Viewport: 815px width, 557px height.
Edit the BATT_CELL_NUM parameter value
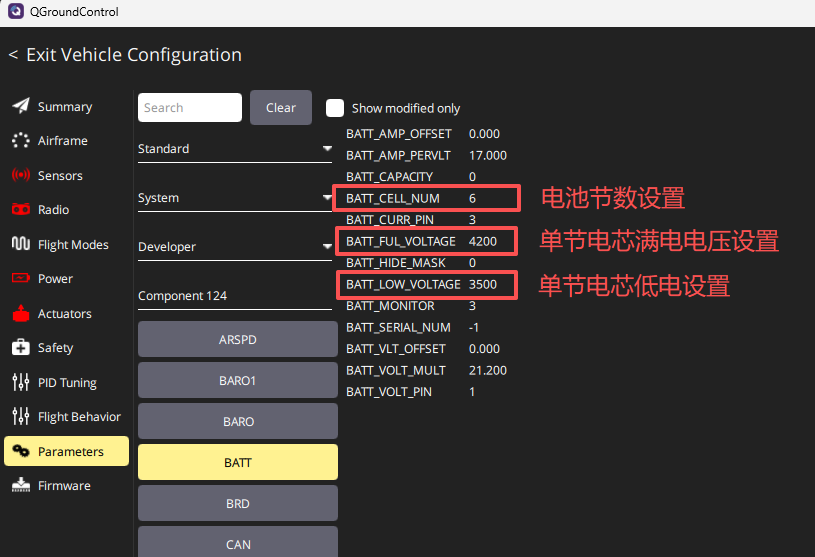coord(473,198)
